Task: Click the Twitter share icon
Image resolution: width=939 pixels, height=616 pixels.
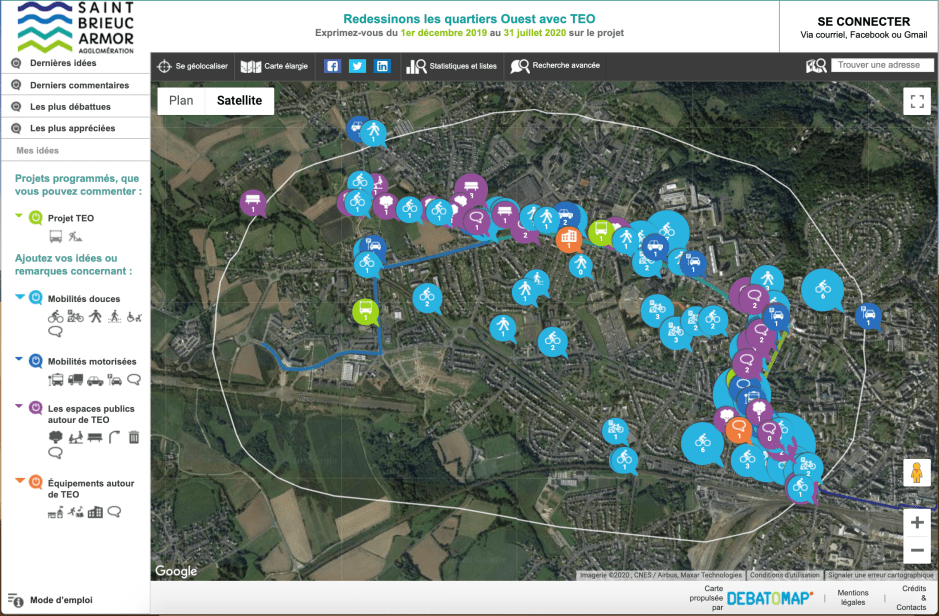Action: click(x=357, y=66)
